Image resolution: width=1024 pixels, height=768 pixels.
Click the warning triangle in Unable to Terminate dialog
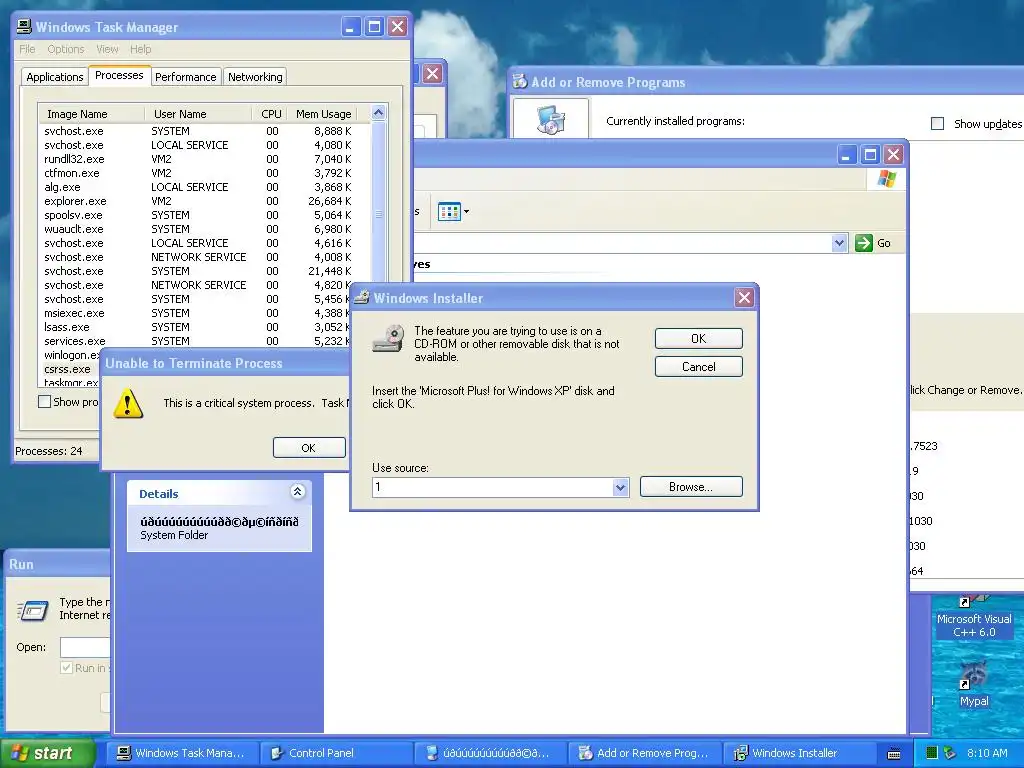tap(128, 404)
